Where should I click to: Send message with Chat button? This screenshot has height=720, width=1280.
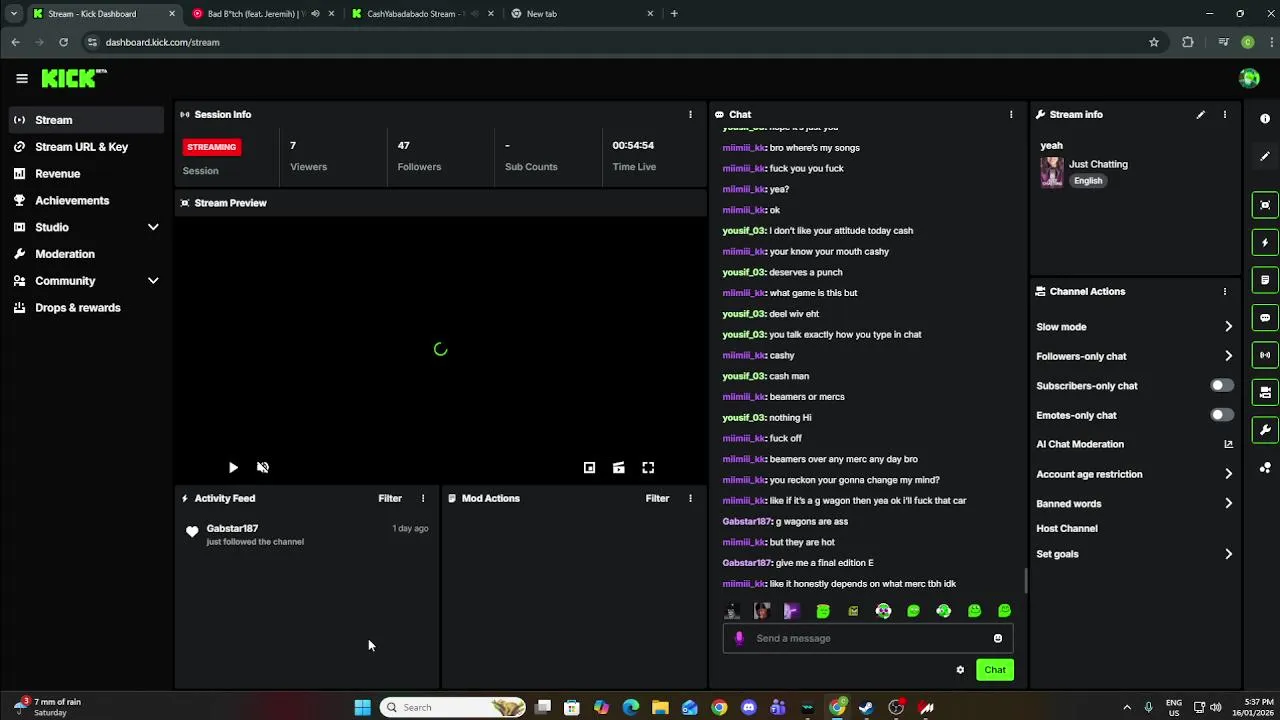pos(995,670)
